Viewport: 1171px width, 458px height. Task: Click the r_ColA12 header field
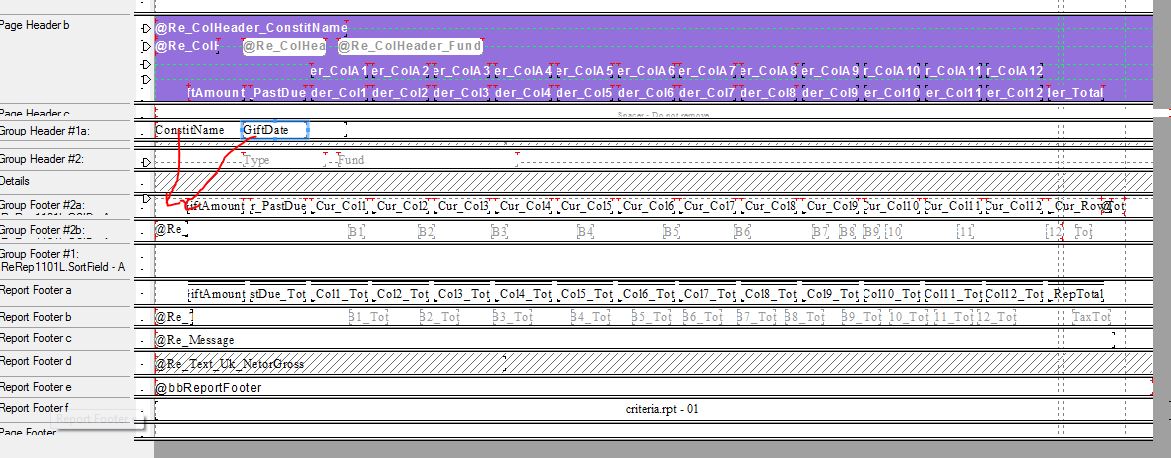pyautogui.click(x=1014, y=71)
